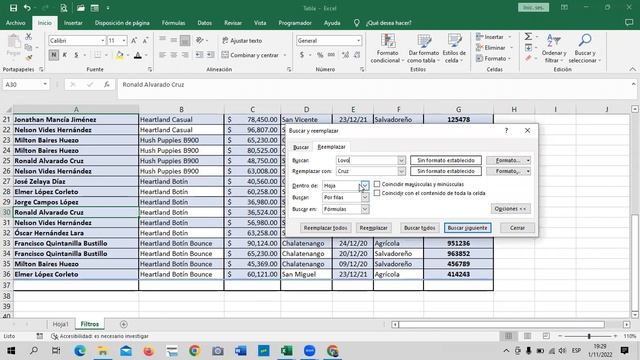Switch to Page Layout view icon
Screen dimensions: 640x360
tap(527, 336)
